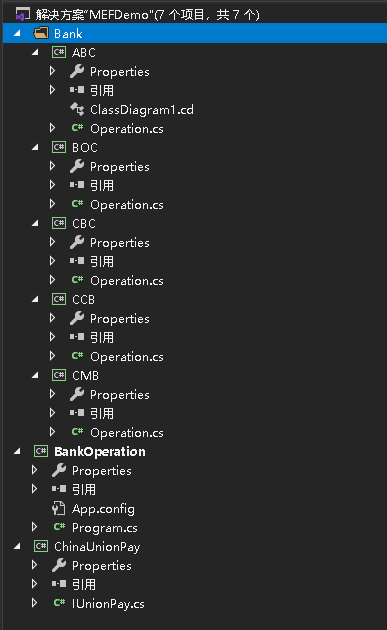Click the Bank solution folder icon
Viewport: 387px width, 630px height.
click(x=41, y=33)
